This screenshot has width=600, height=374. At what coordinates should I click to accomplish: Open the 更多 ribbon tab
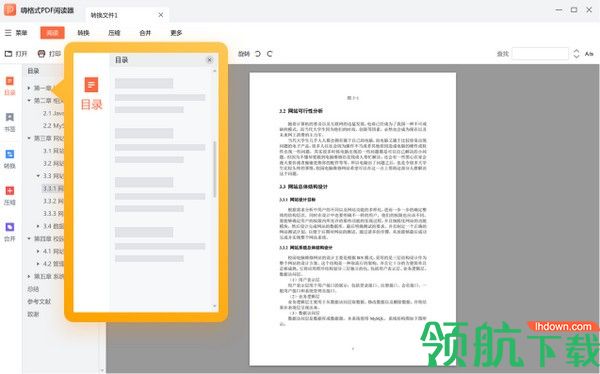coord(176,33)
